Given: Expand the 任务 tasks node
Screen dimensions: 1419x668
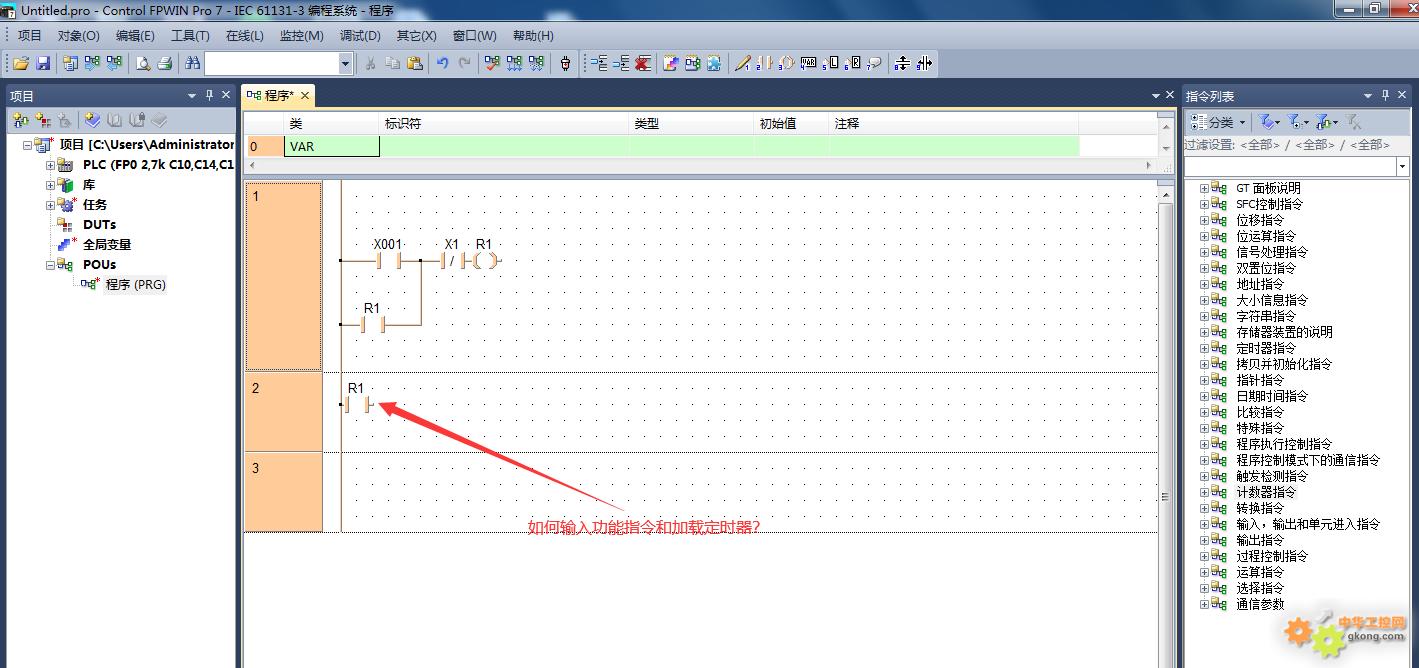Looking at the screenshot, I should coord(50,205).
